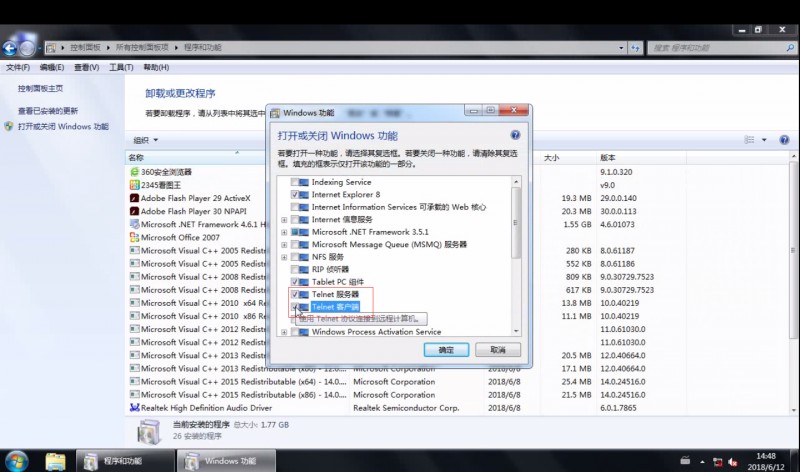Image resolution: width=800 pixels, height=472 pixels.
Task: Switch to 程序和功能 taskbar window
Action: click(124, 461)
